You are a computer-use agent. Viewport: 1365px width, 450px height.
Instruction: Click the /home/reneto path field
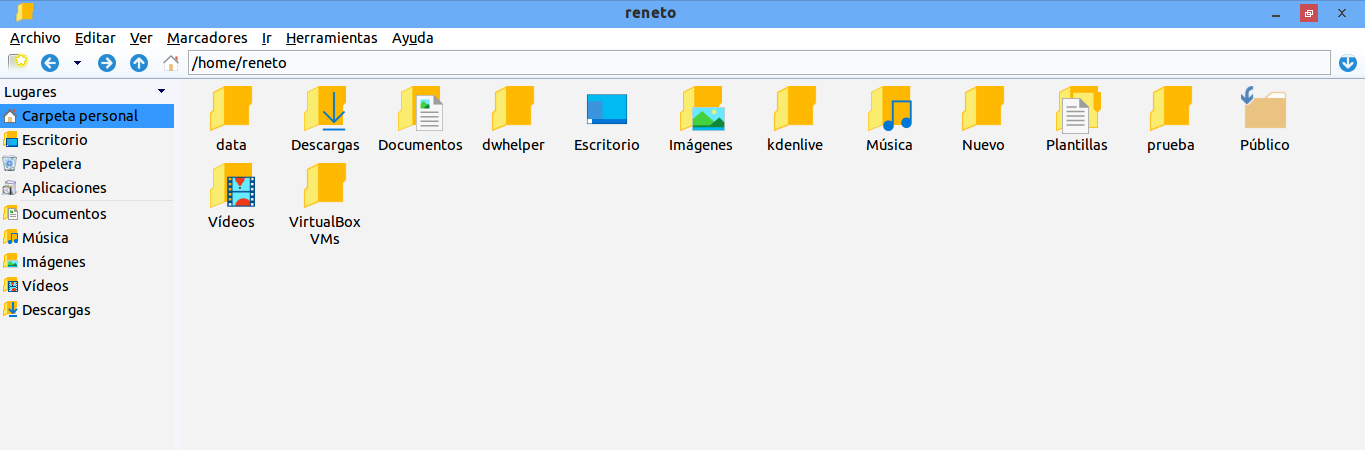759,63
